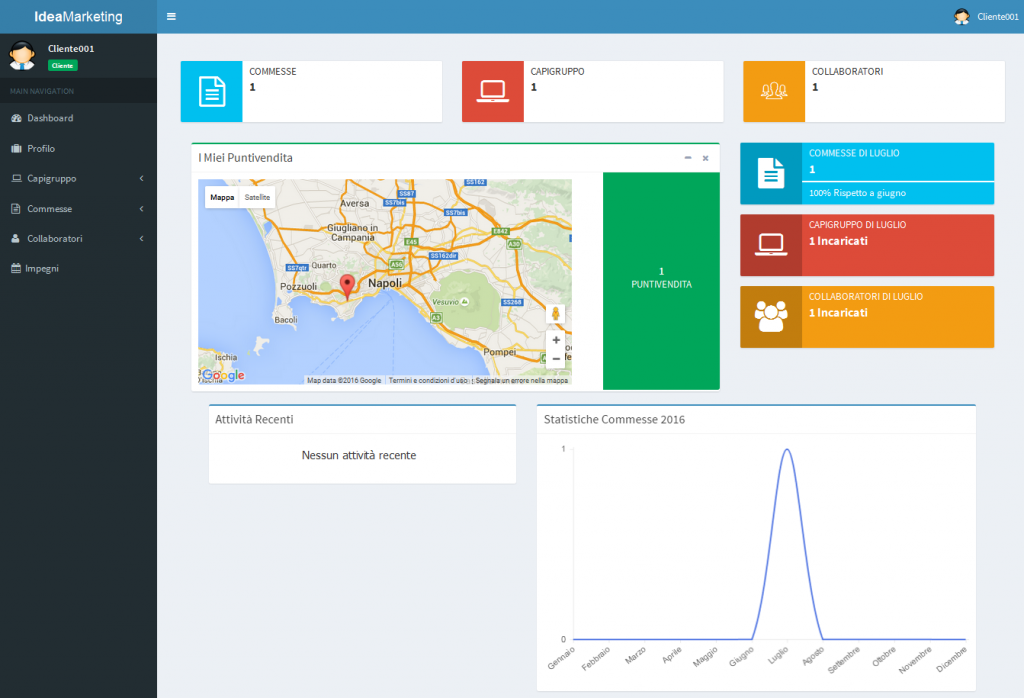Click the COMMESSE label in top tile
1024x698 pixels.
click(x=273, y=71)
